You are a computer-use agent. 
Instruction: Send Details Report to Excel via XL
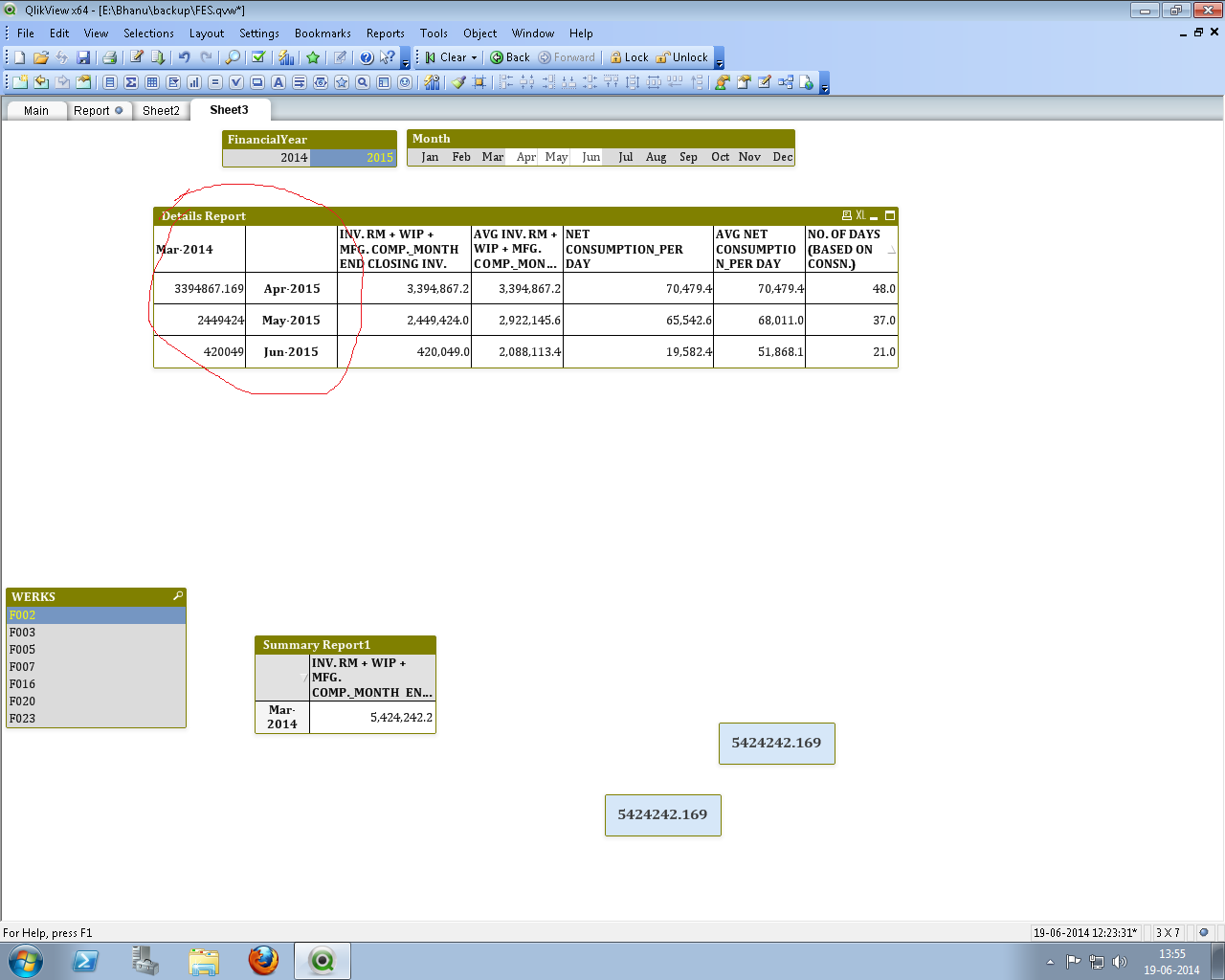860,215
